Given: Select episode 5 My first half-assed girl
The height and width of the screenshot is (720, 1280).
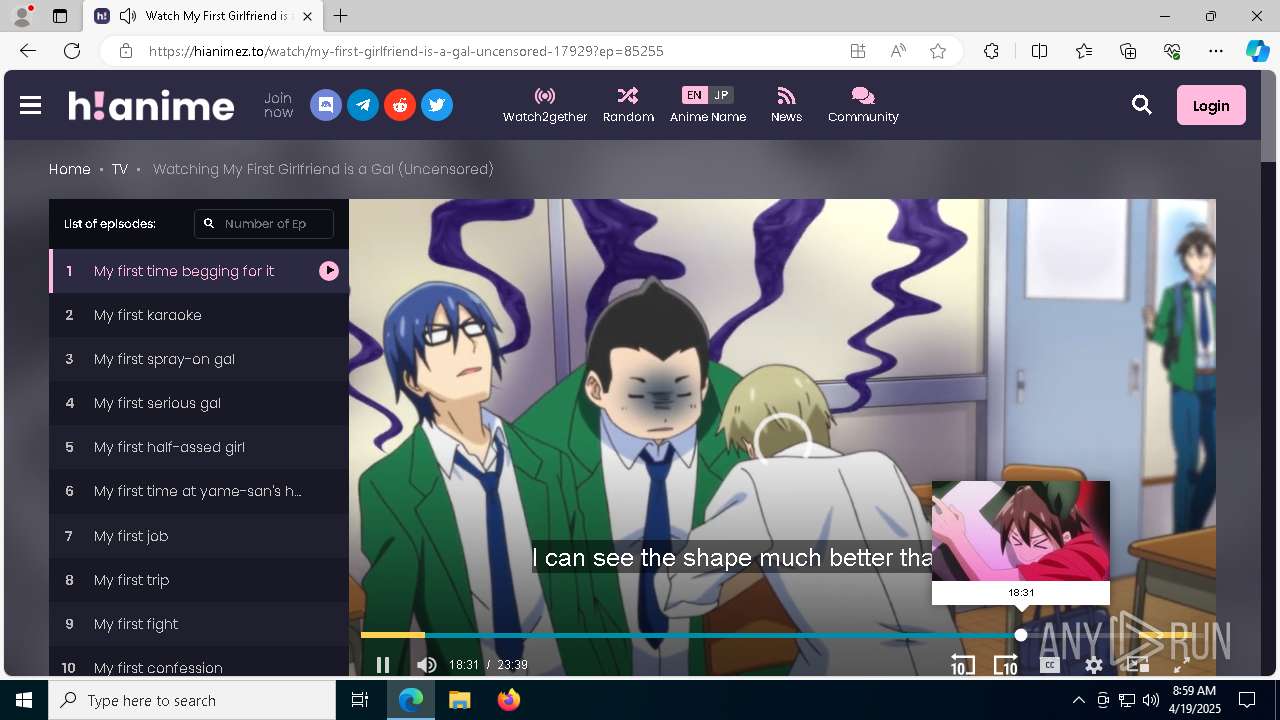Looking at the screenshot, I should (x=199, y=447).
